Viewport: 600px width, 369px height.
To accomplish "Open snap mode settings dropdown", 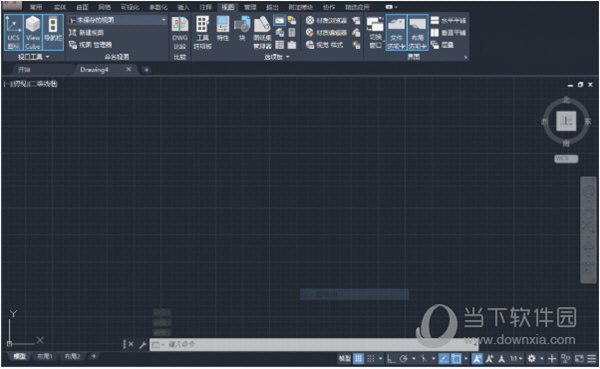I will 380,359.
